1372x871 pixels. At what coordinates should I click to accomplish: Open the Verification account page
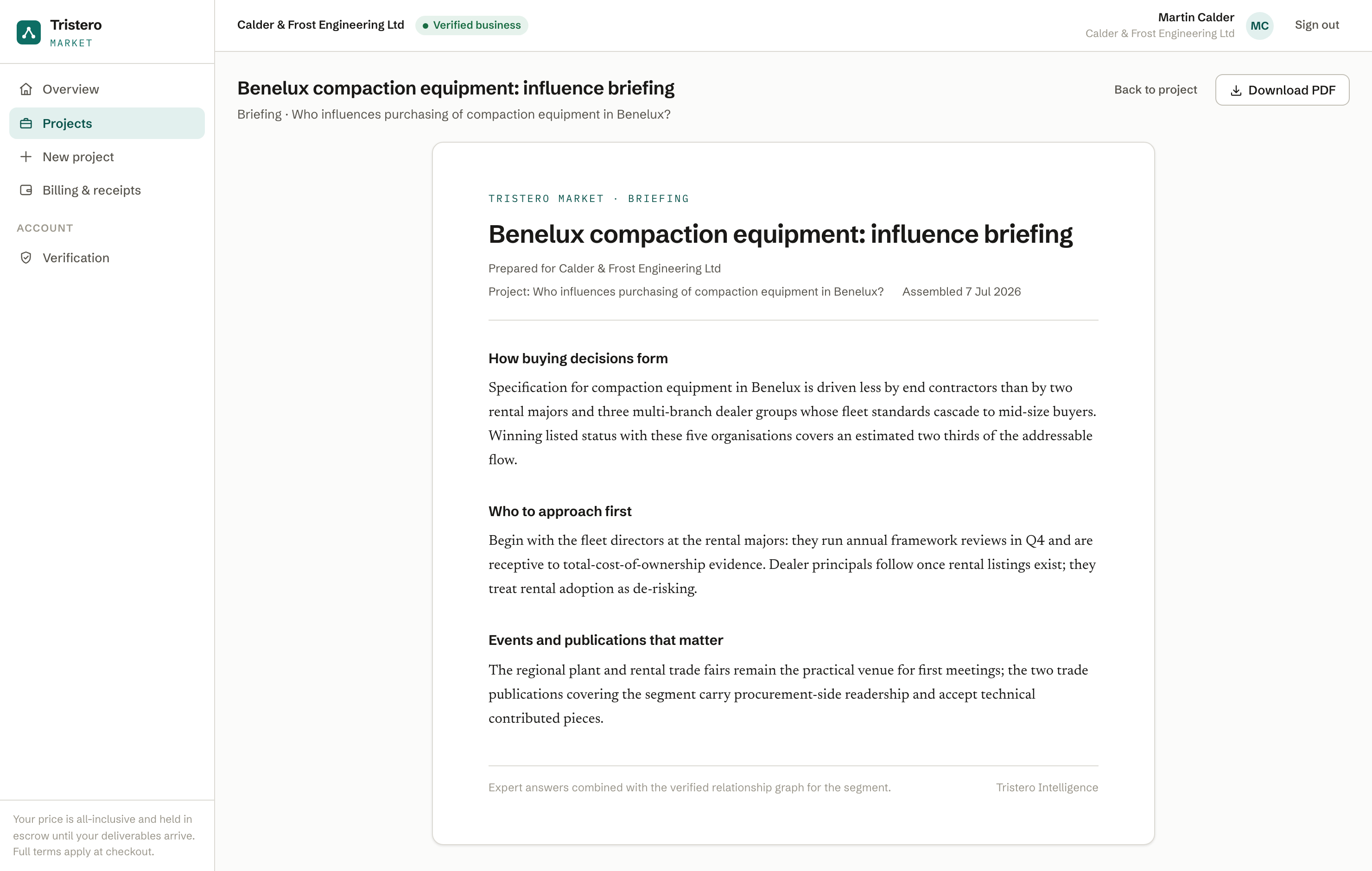(107, 258)
